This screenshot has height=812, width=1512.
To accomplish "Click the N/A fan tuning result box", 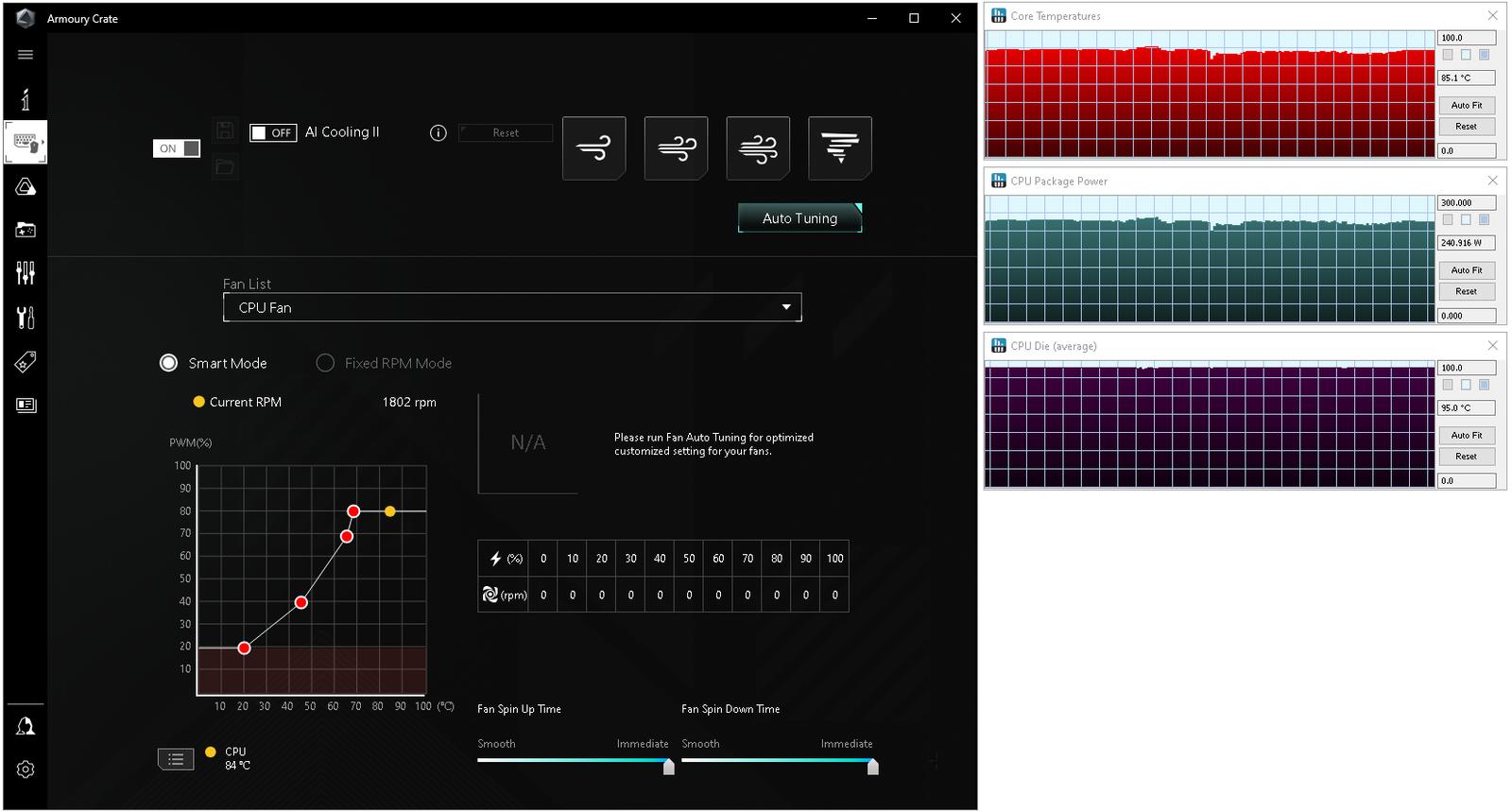I will [528, 443].
